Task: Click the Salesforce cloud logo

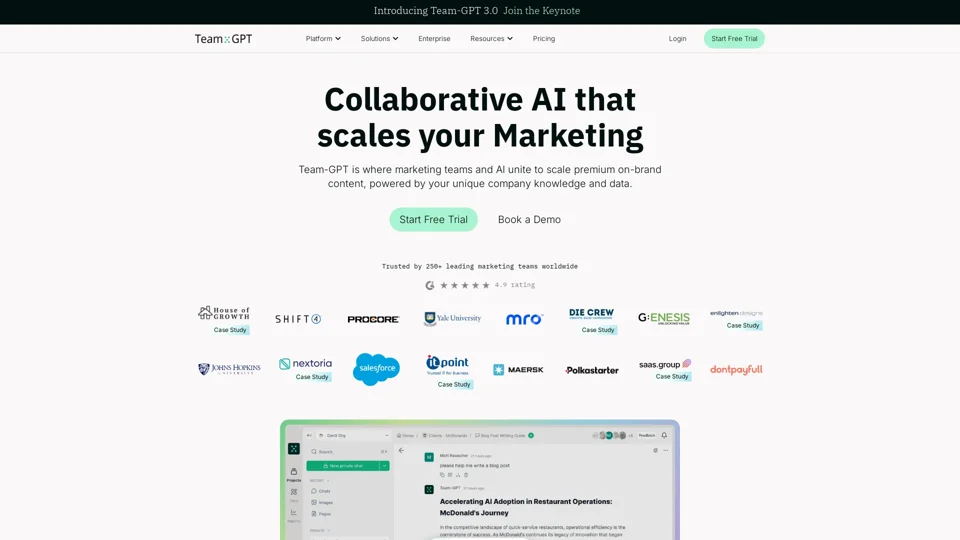Action: click(377, 369)
